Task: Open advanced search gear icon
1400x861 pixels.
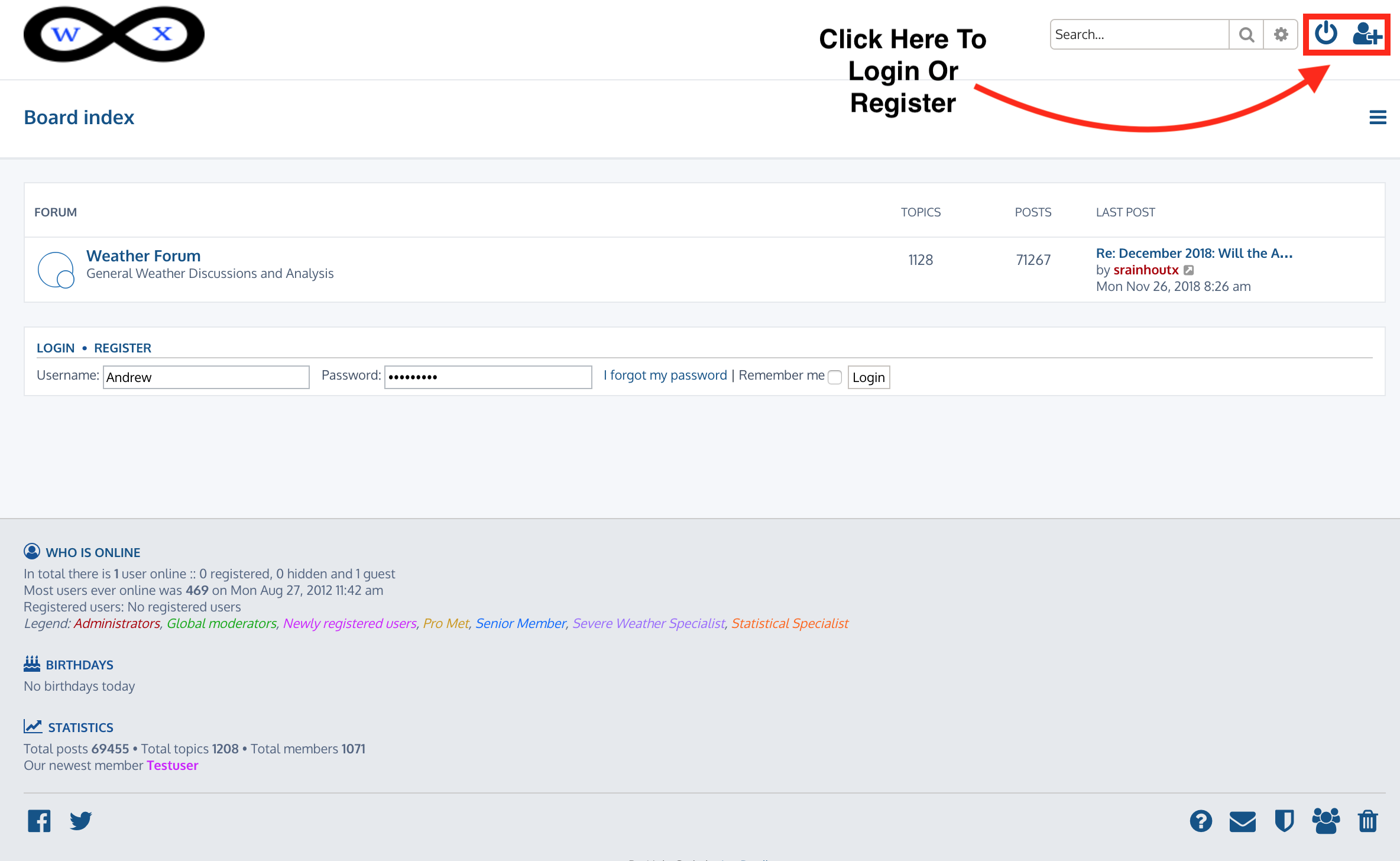Action: coord(1281,35)
